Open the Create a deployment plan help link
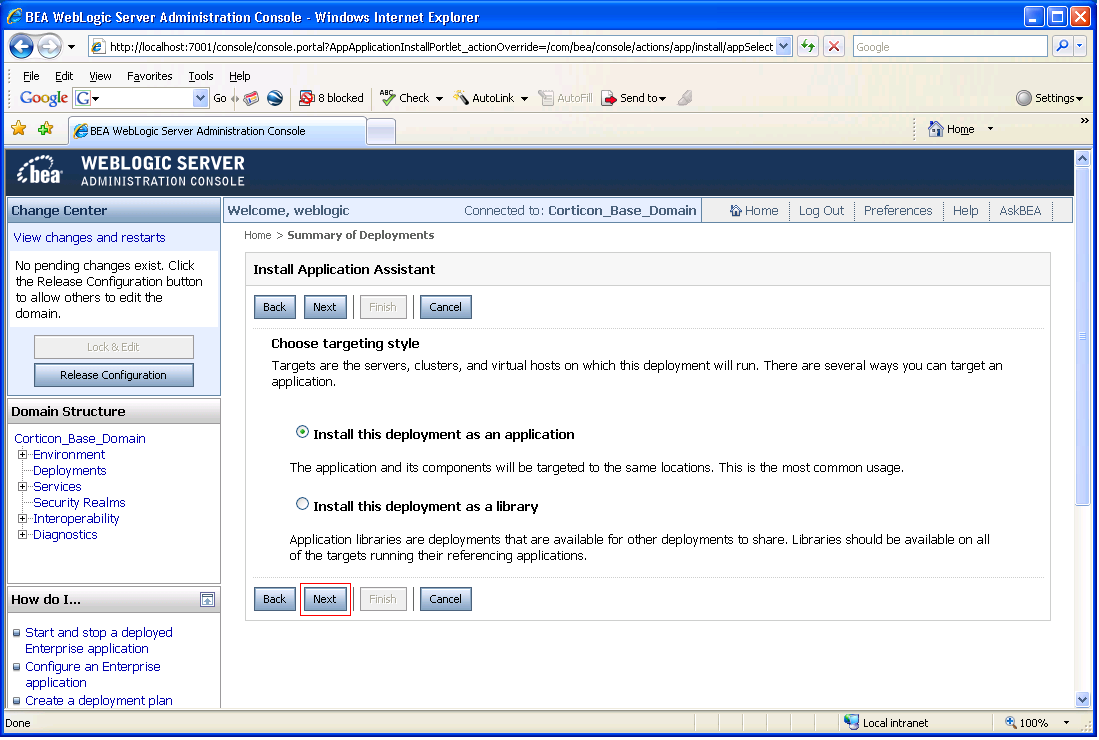The height and width of the screenshot is (740, 1099). click(x=99, y=701)
